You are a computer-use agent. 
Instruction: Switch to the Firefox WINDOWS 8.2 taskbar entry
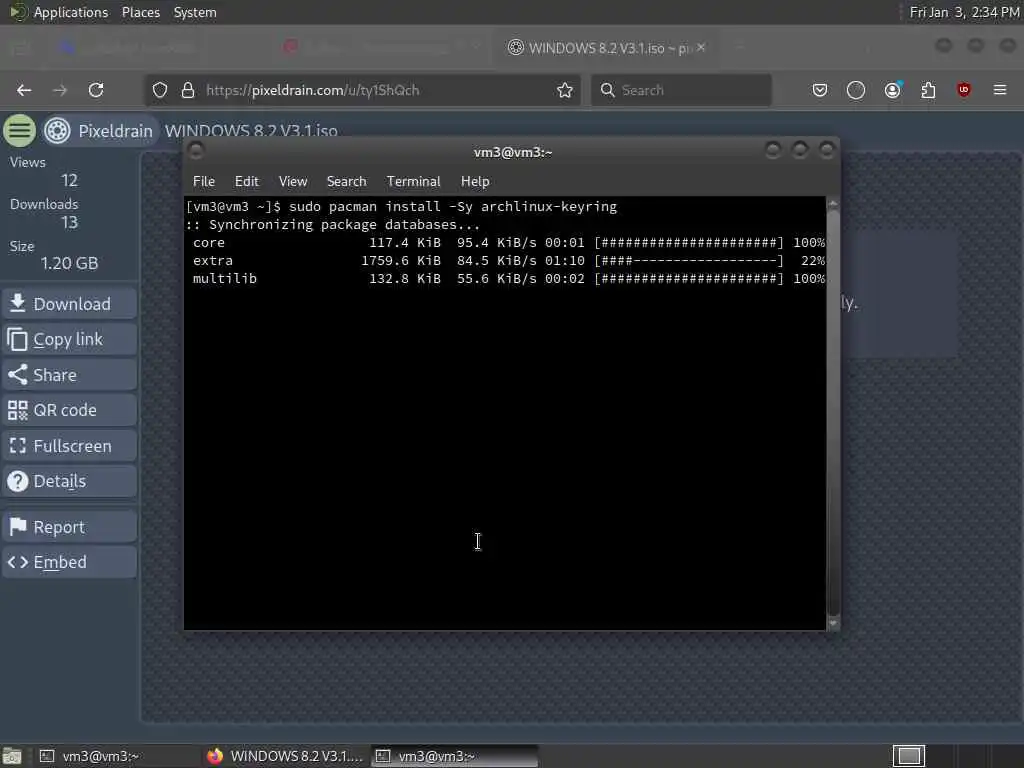[284, 756]
